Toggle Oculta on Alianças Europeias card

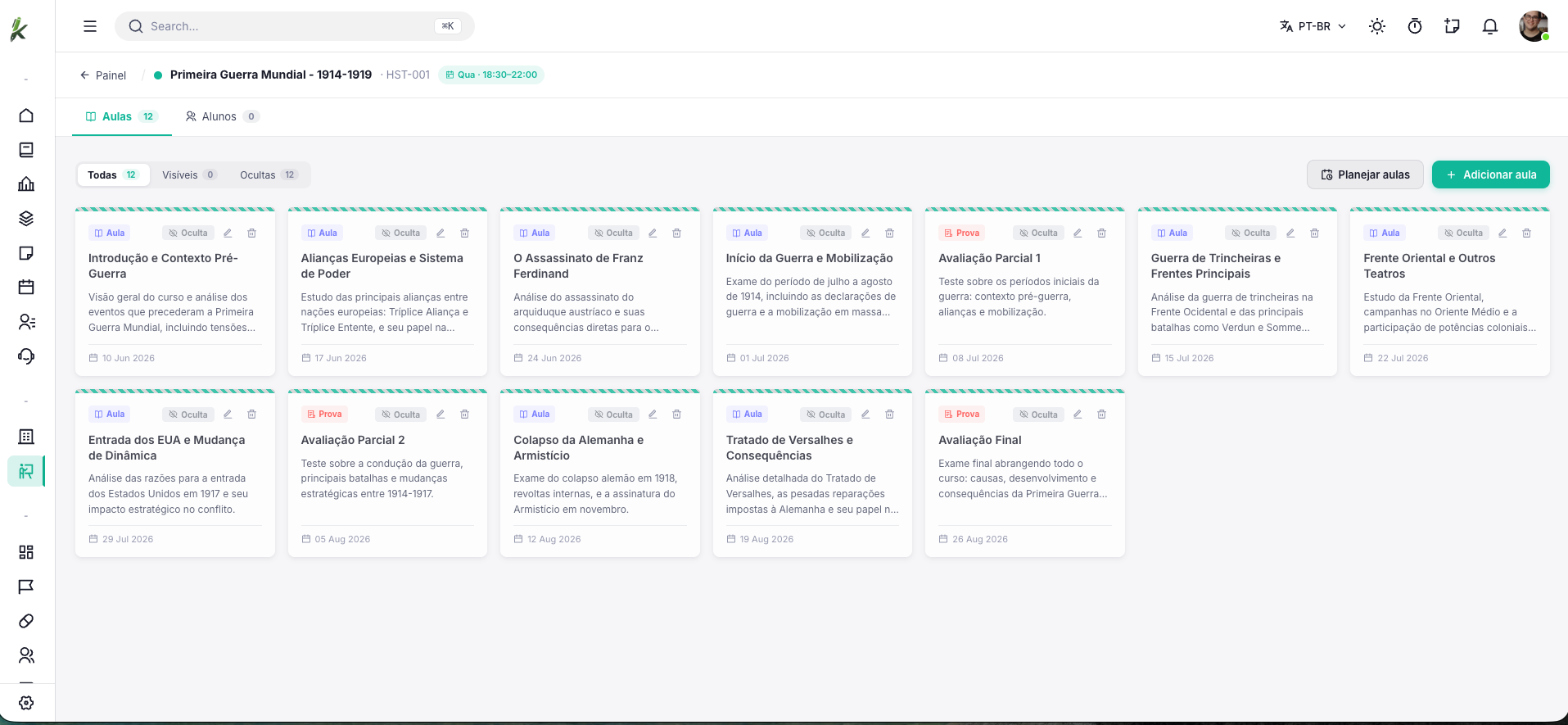[x=400, y=233]
